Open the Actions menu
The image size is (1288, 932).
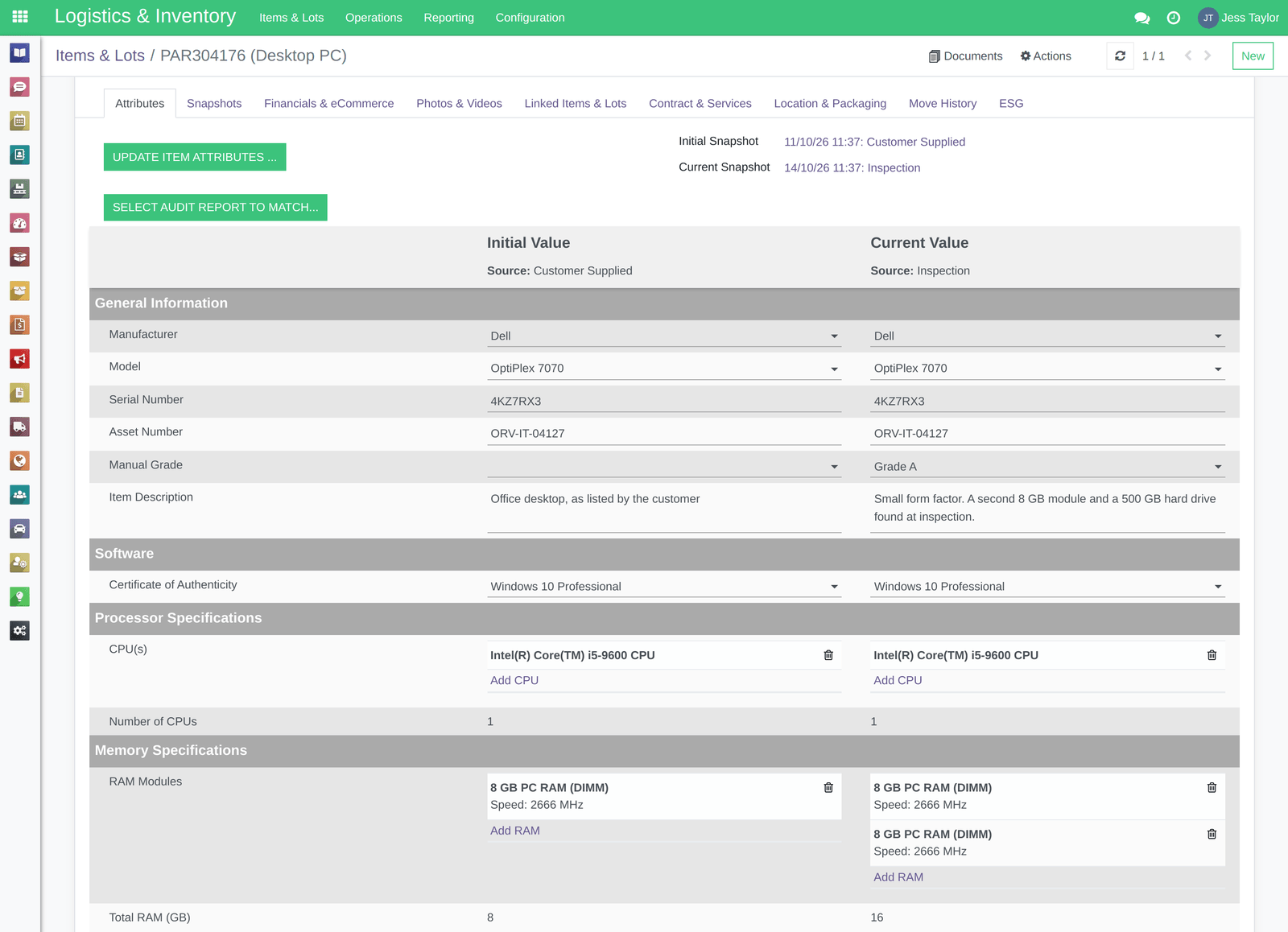coord(1046,56)
